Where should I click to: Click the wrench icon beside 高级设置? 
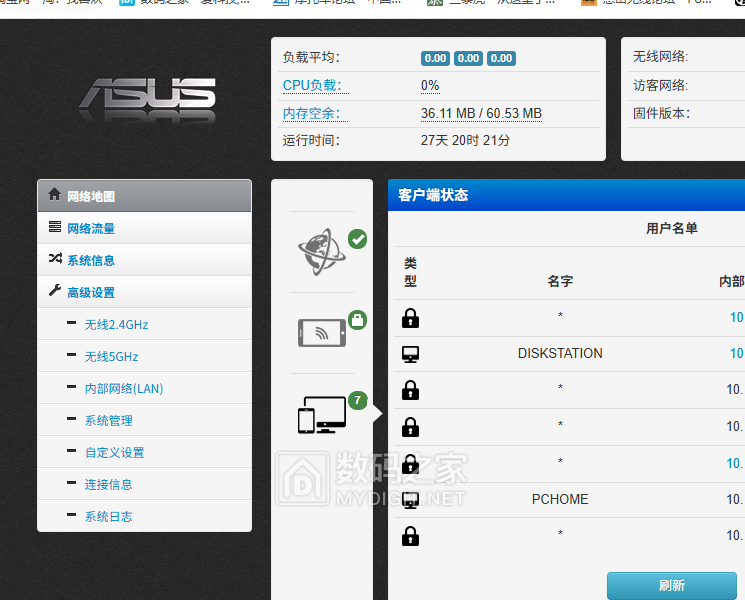pos(55,290)
